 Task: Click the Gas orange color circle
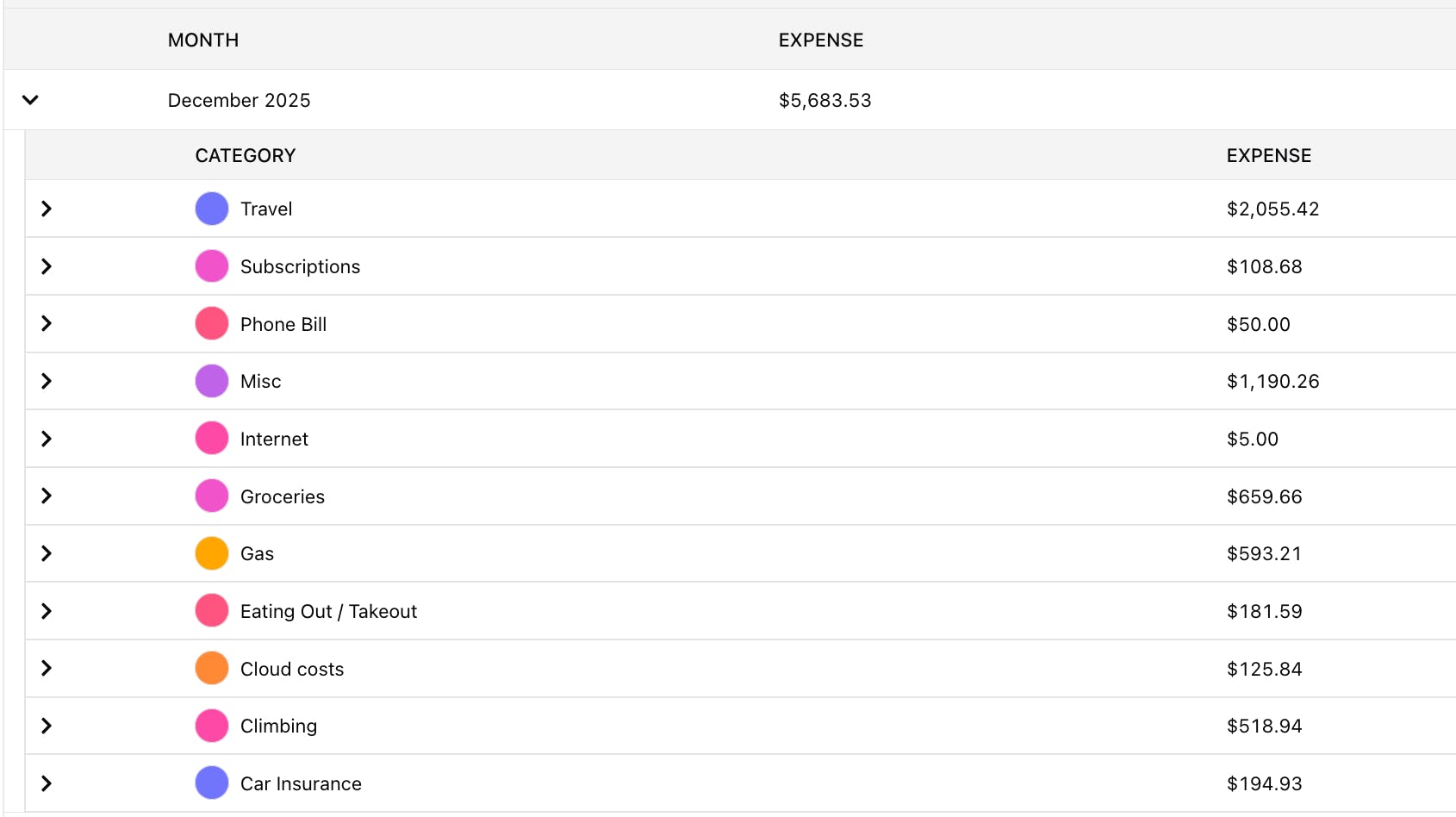tap(212, 553)
